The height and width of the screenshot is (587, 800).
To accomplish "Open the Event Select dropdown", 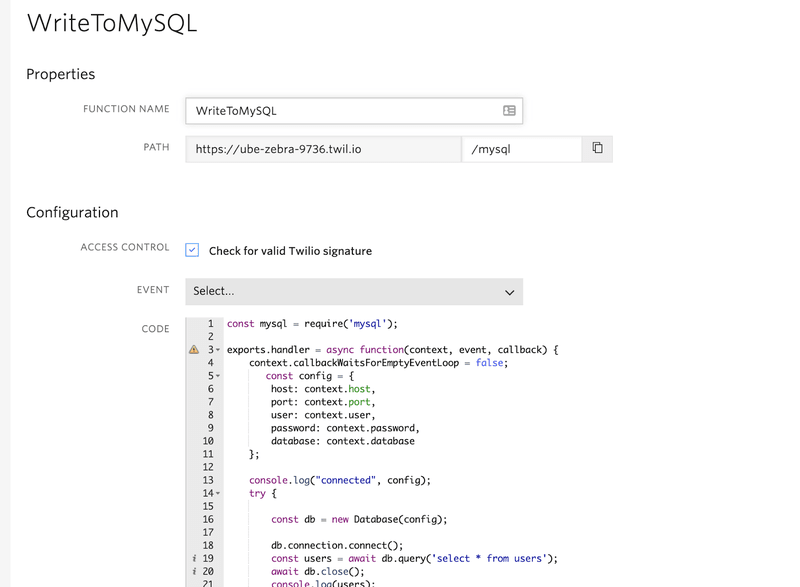I will click(354, 292).
